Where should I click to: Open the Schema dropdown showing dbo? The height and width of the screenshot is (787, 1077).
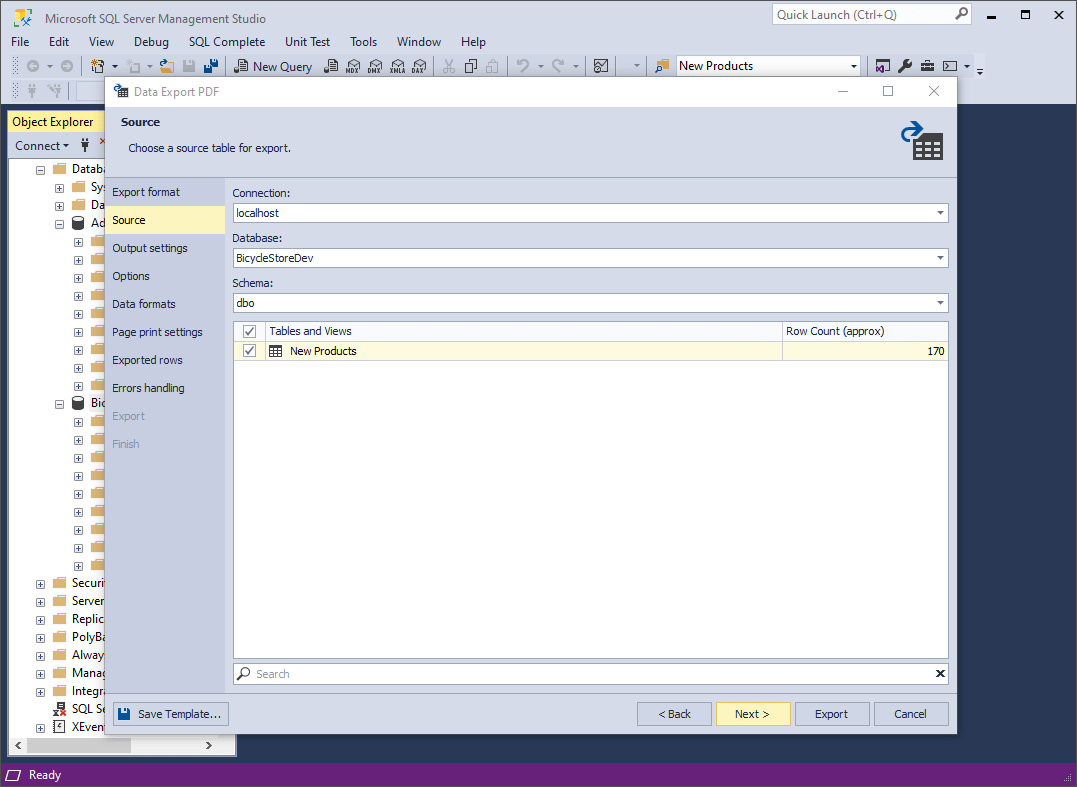point(938,302)
